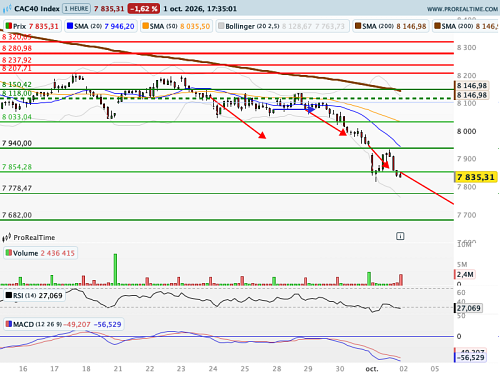Click price axis label 8 300
500x375 pixels.
[x=466, y=48]
